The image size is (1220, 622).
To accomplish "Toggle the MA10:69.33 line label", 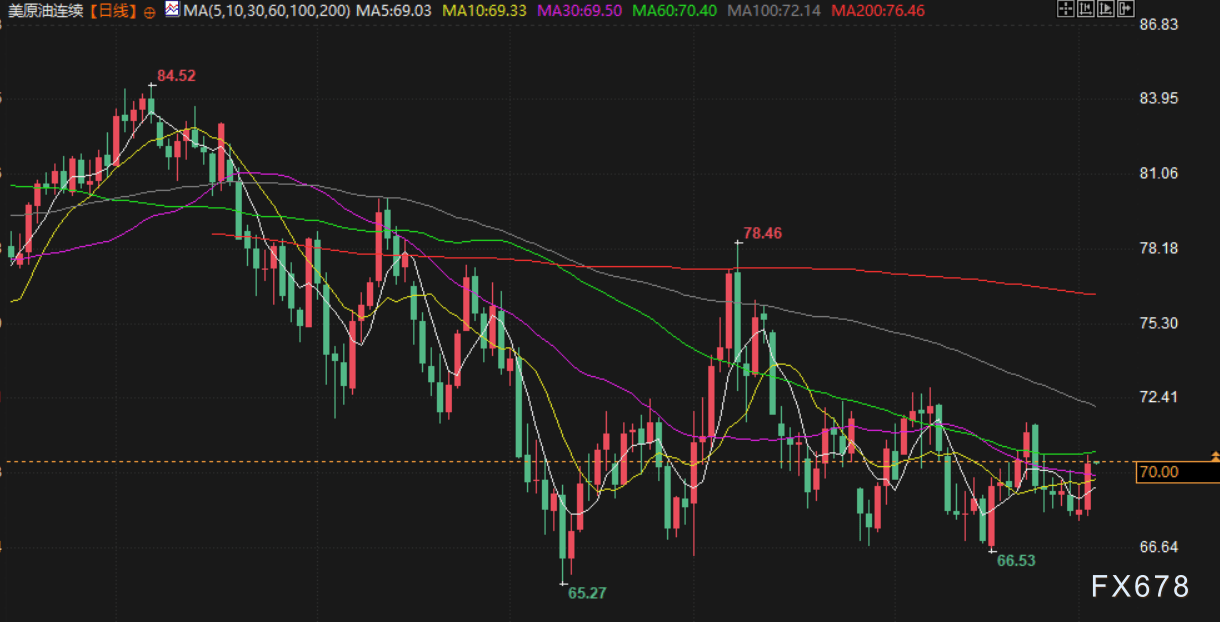I will [x=485, y=10].
